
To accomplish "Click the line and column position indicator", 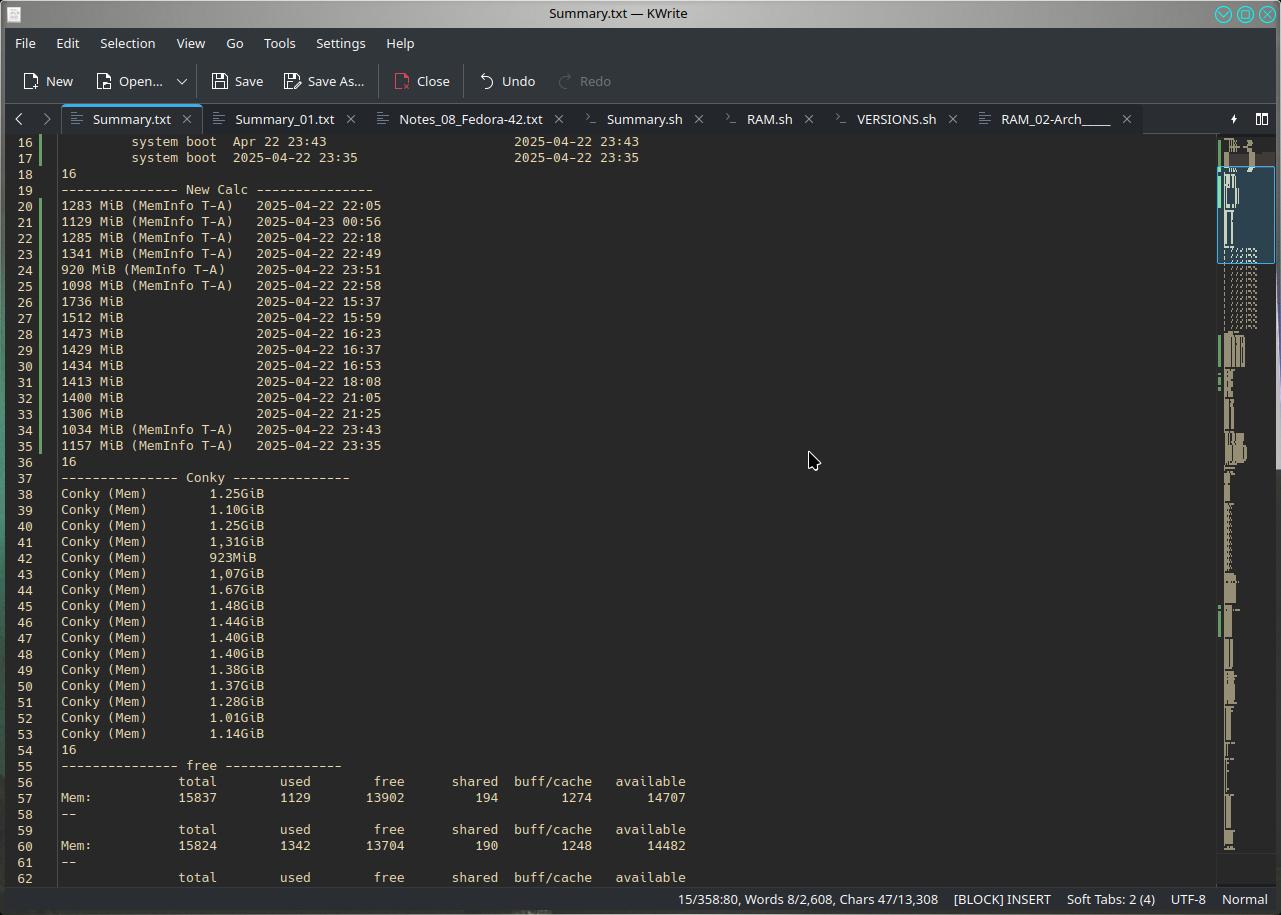I will click(x=708, y=899).
